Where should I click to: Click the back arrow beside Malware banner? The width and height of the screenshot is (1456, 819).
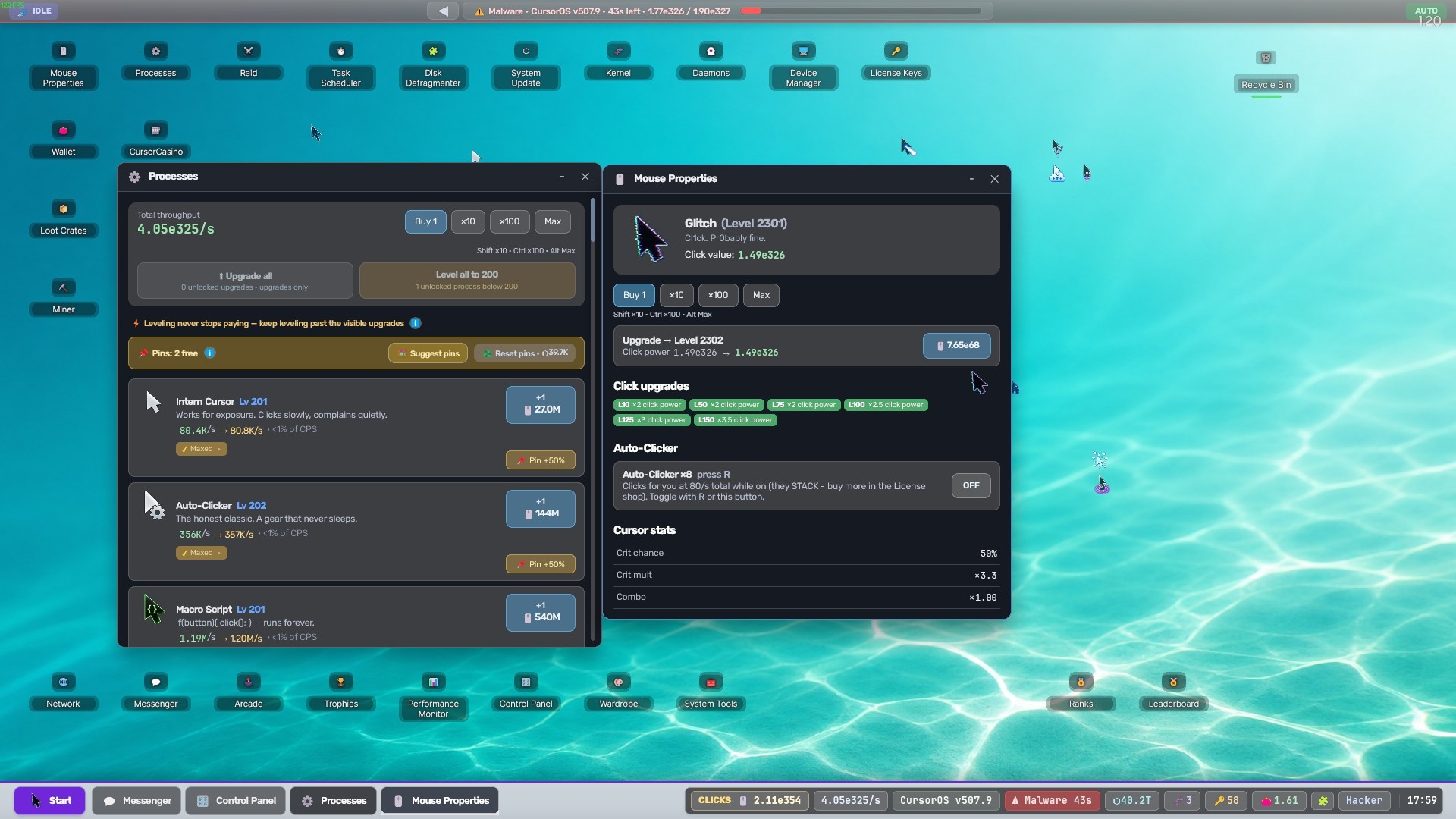point(443,11)
